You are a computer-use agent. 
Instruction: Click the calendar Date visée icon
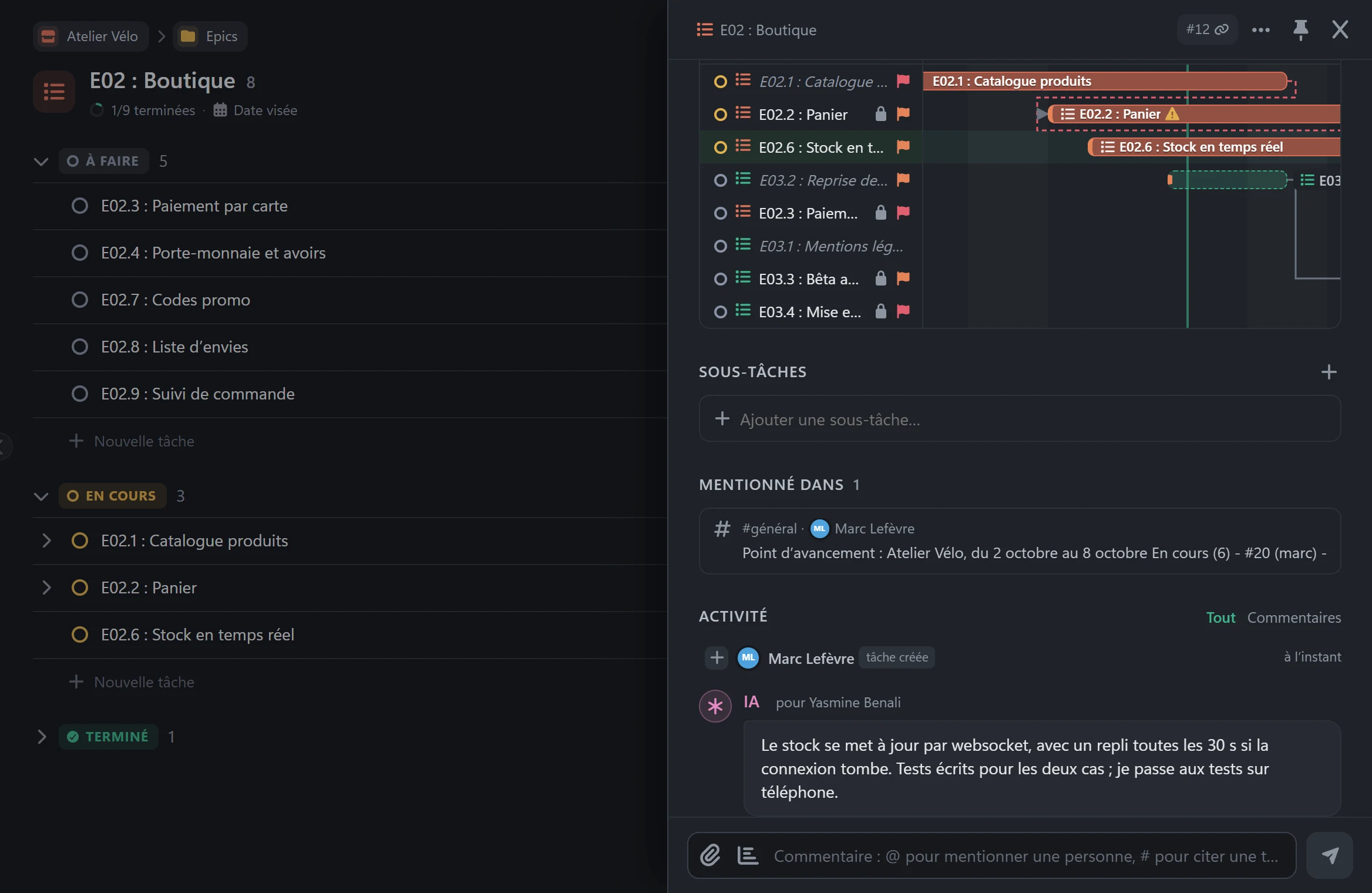point(220,110)
